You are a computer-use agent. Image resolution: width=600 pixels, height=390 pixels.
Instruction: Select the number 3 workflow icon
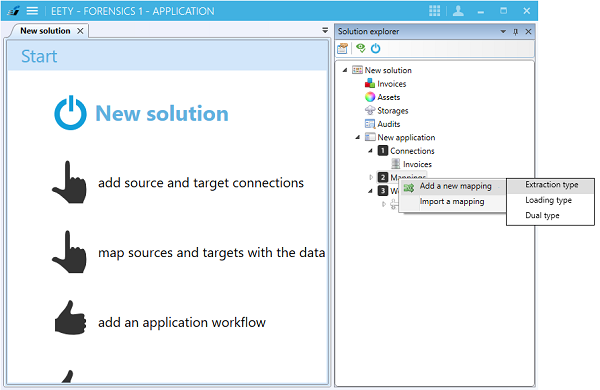point(383,191)
